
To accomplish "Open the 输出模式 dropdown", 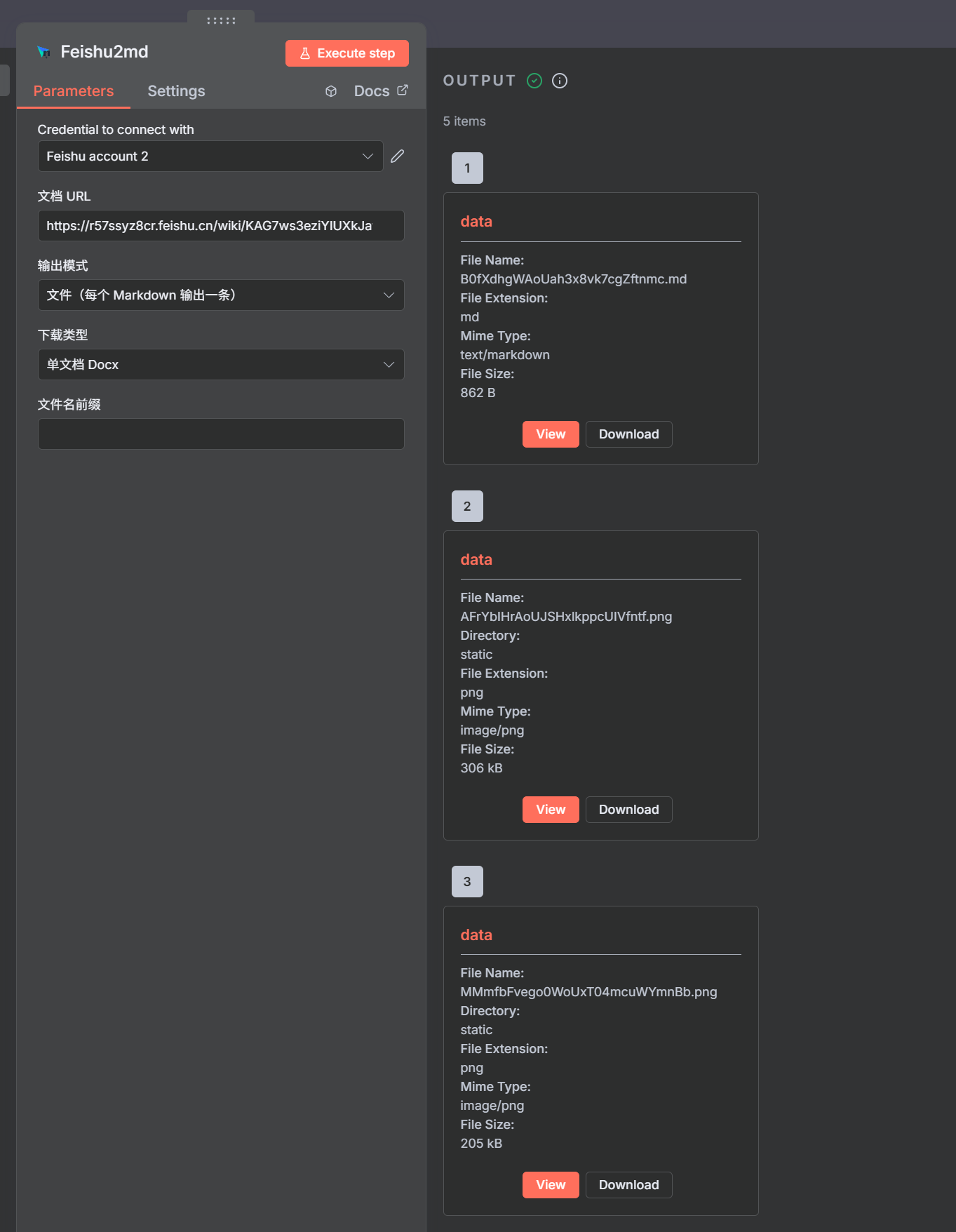I will [x=221, y=295].
